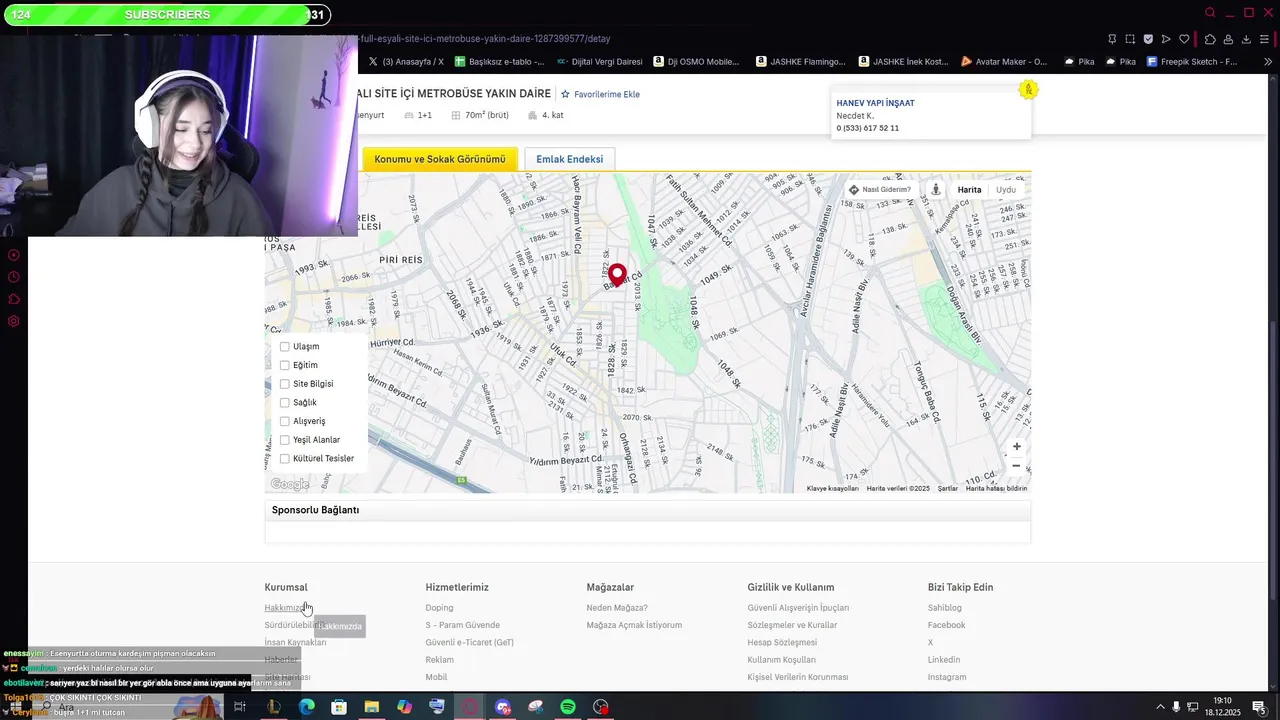Click the Nasıl Giderim? directions button
1280x720 pixels.
[881, 190]
